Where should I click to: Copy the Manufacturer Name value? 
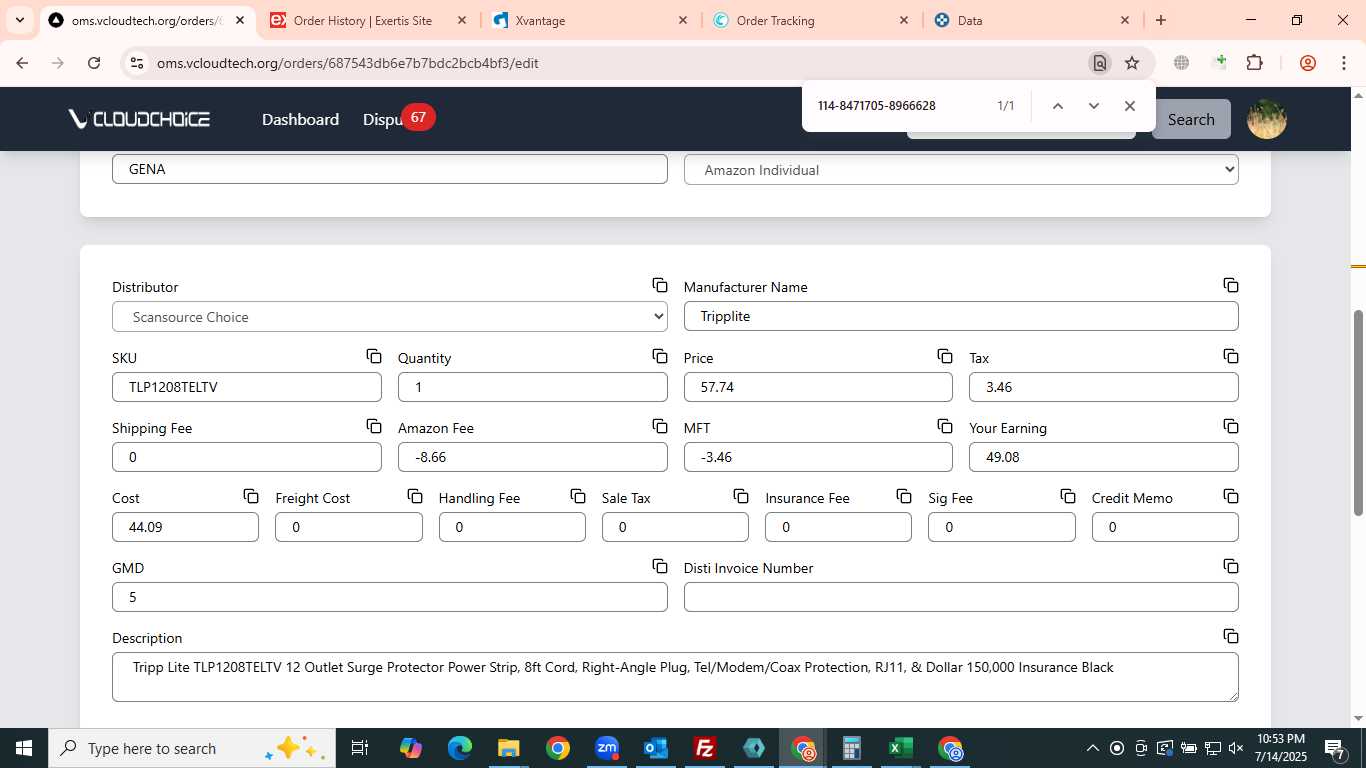1231,286
